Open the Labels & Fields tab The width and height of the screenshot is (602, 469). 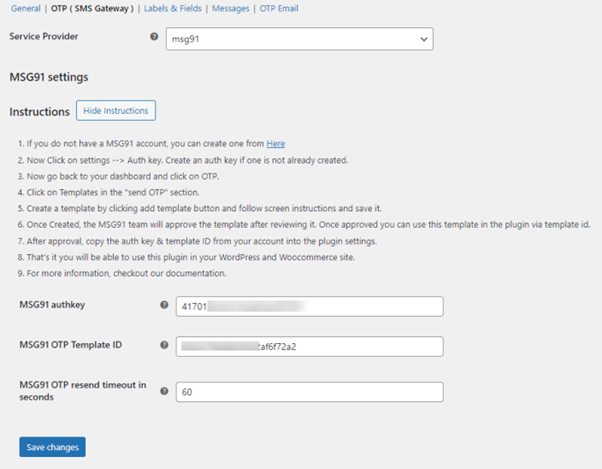(x=172, y=8)
